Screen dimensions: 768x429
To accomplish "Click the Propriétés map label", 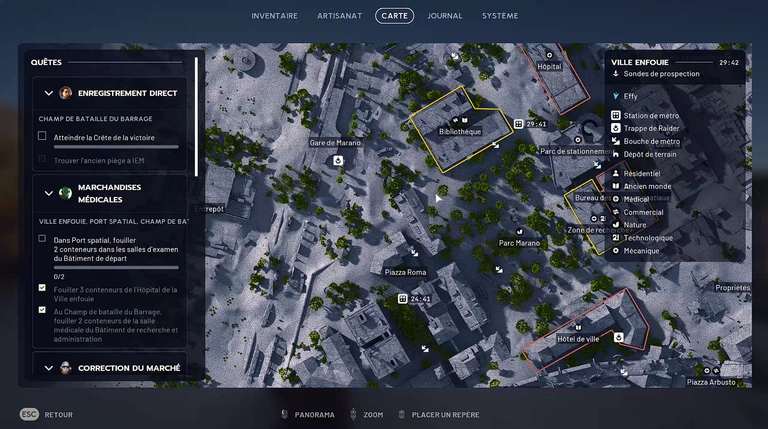I will (732, 287).
